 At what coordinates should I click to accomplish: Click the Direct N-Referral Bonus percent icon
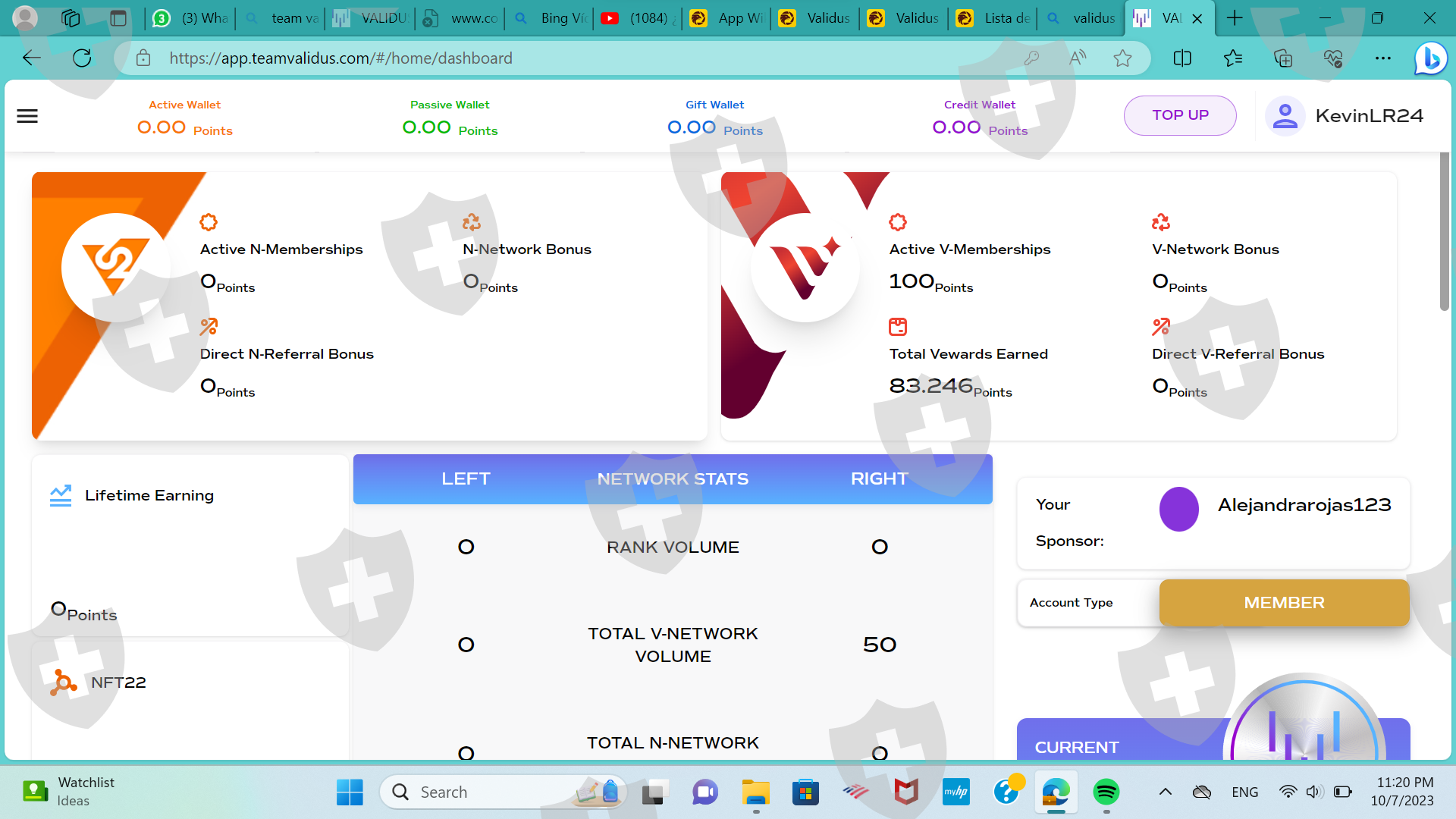click(209, 327)
